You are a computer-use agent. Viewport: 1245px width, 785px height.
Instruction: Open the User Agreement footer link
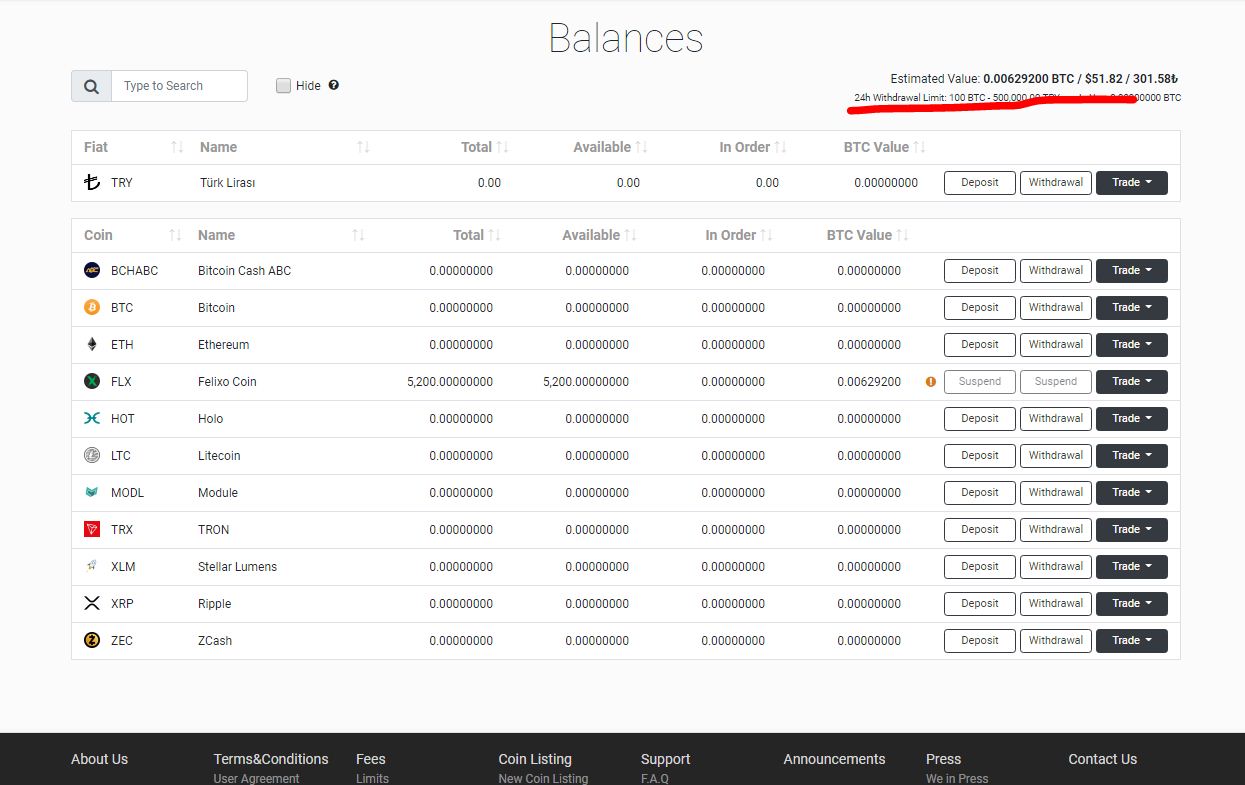[x=256, y=778]
